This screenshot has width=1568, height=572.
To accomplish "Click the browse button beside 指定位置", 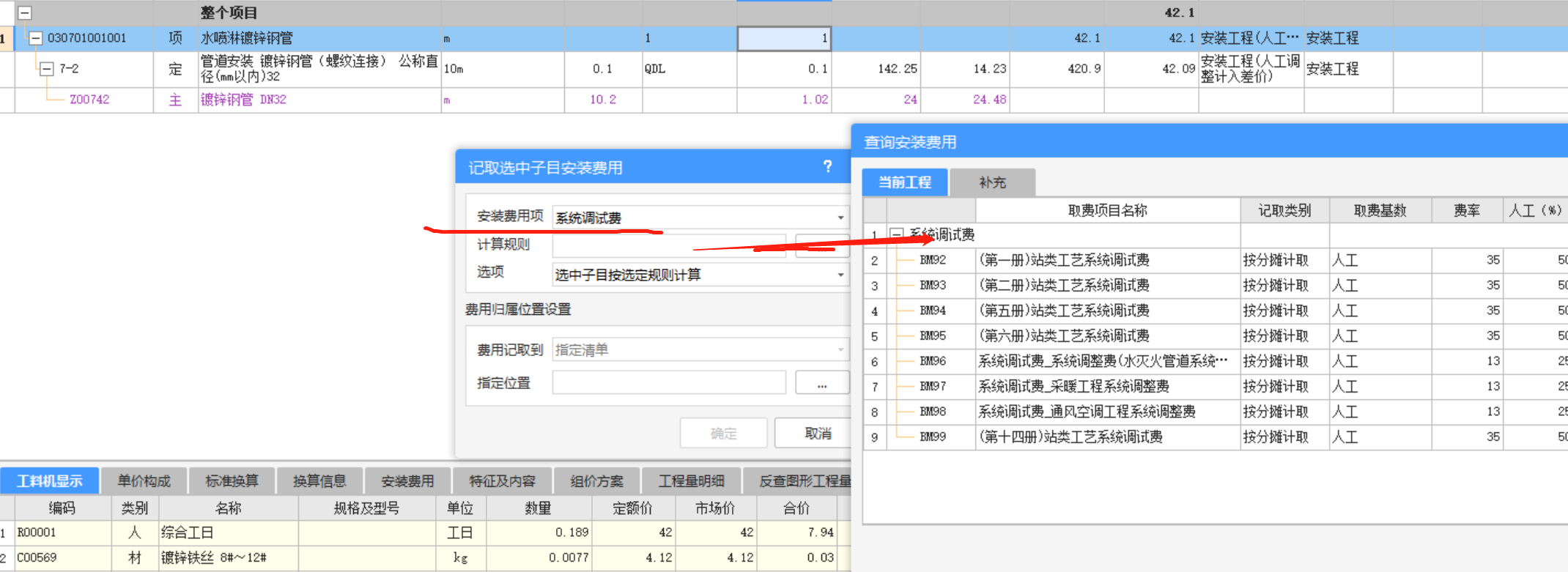I will pos(822,382).
